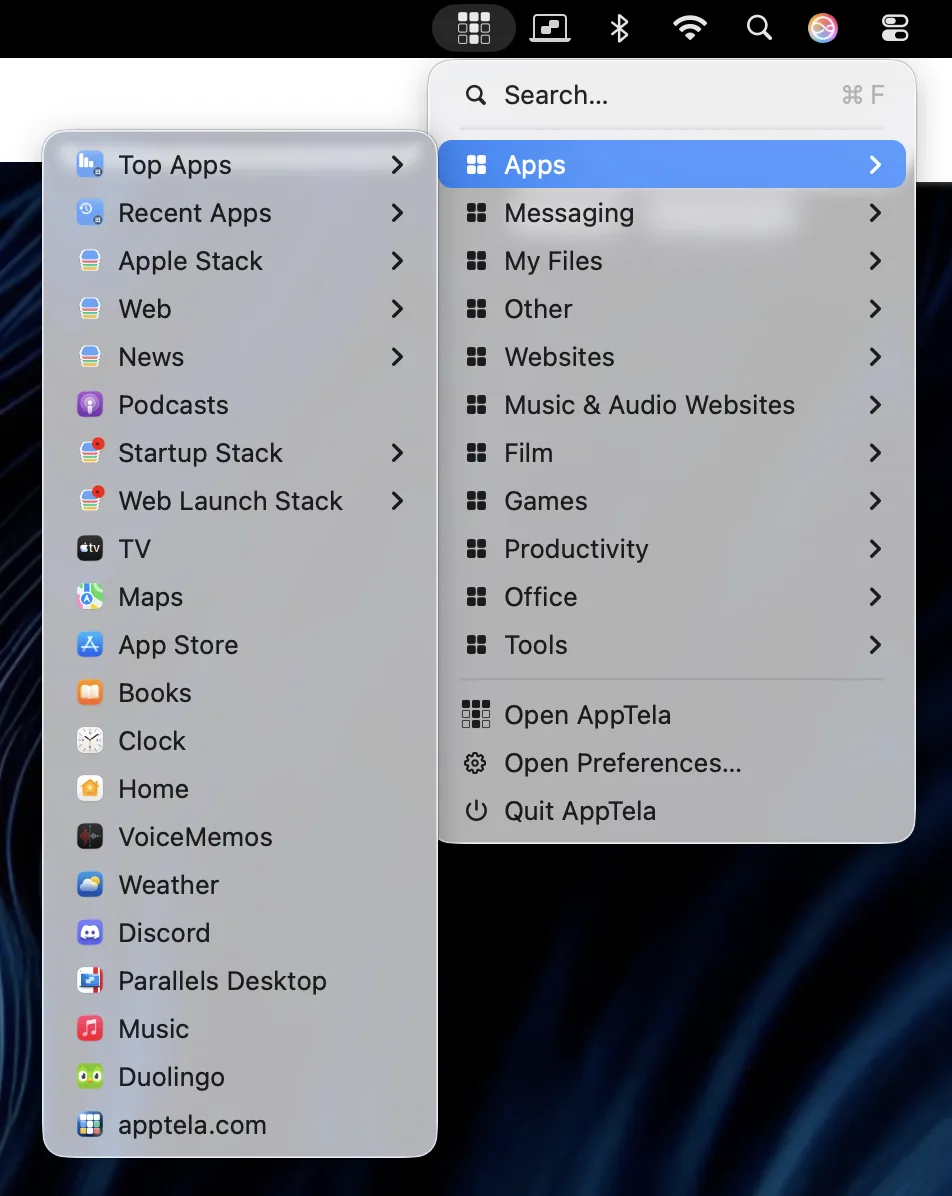The height and width of the screenshot is (1196, 952).
Task: Click the Podcasts app icon
Action: [90, 404]
